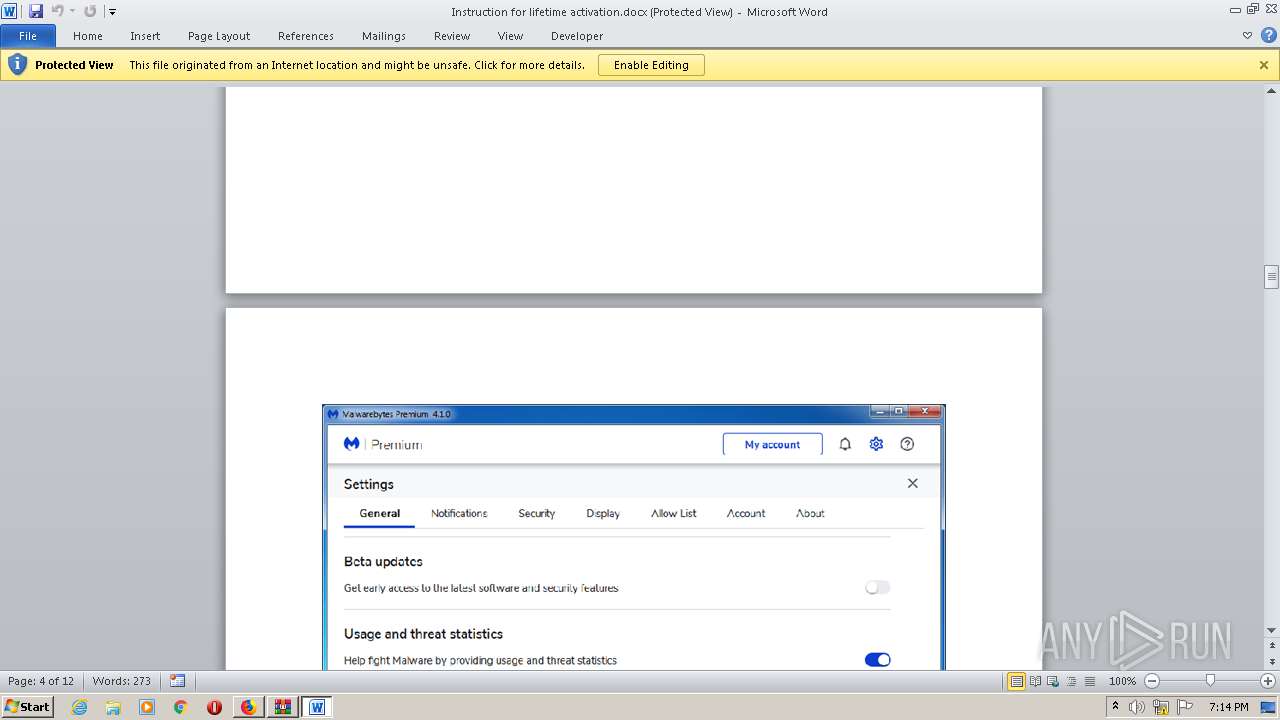Open WinRAR from the taskbar
1280x720 pixels.
pyautogui.click(x=282, y=707)
